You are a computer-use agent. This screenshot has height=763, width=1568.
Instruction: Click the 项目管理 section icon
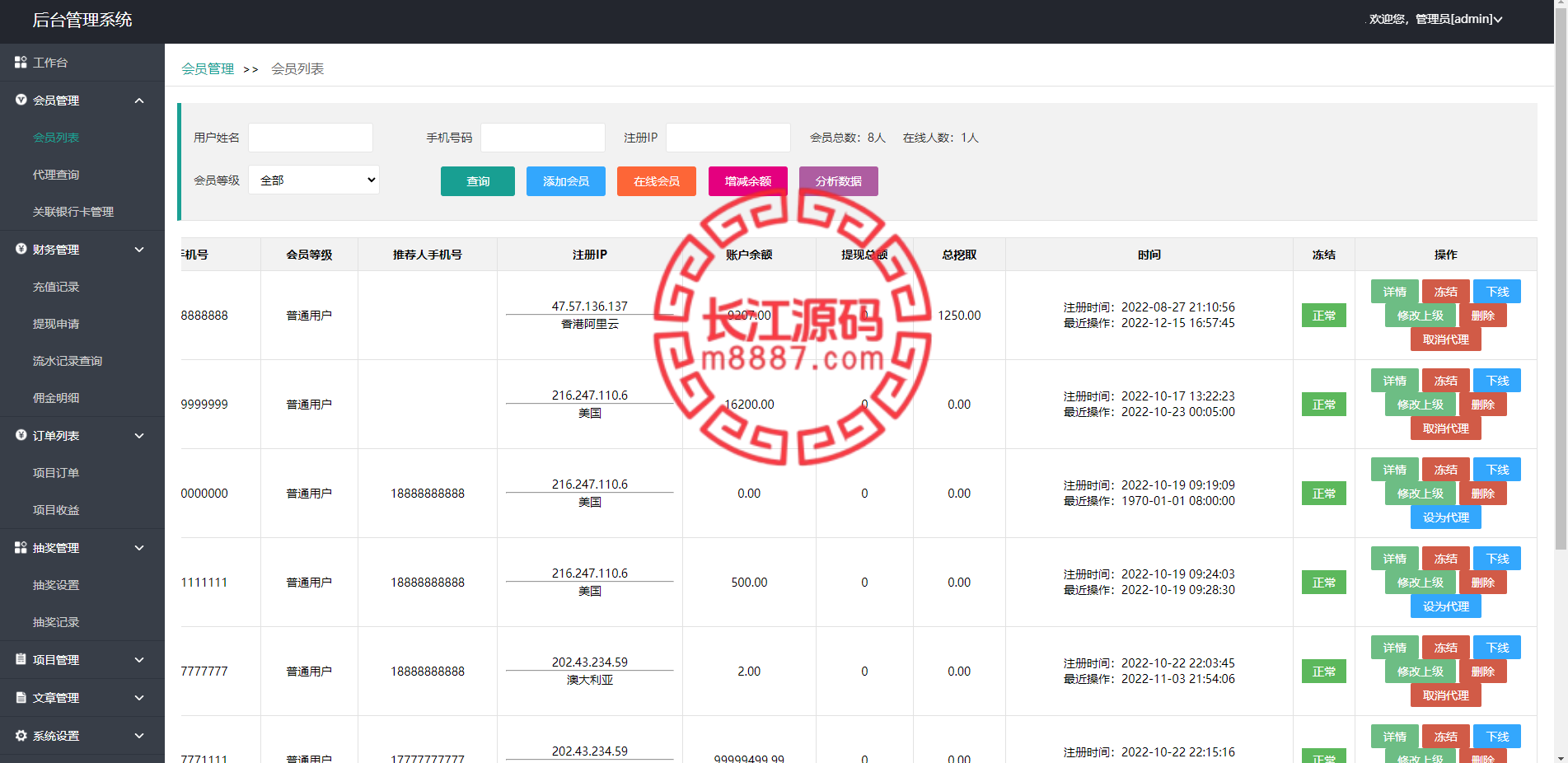pyautogui.click(x=21, y=659)
